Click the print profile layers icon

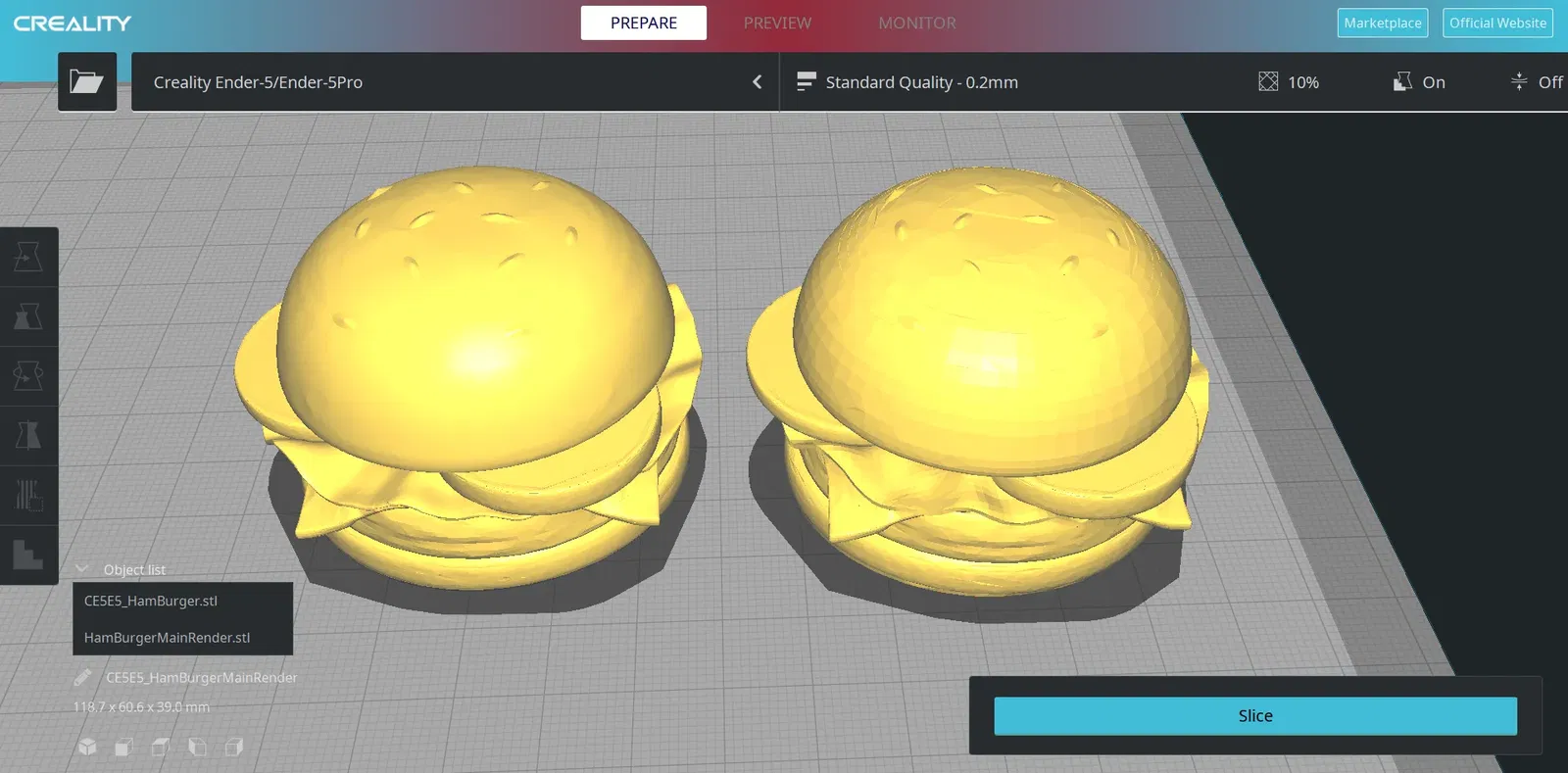806,81
